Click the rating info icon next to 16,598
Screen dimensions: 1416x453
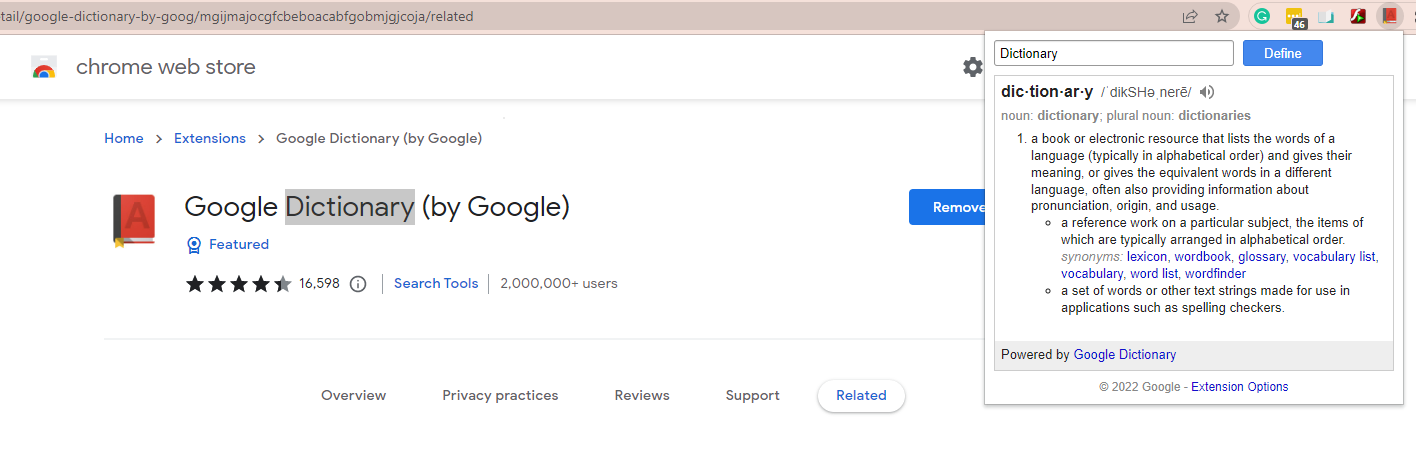point(358,284)
